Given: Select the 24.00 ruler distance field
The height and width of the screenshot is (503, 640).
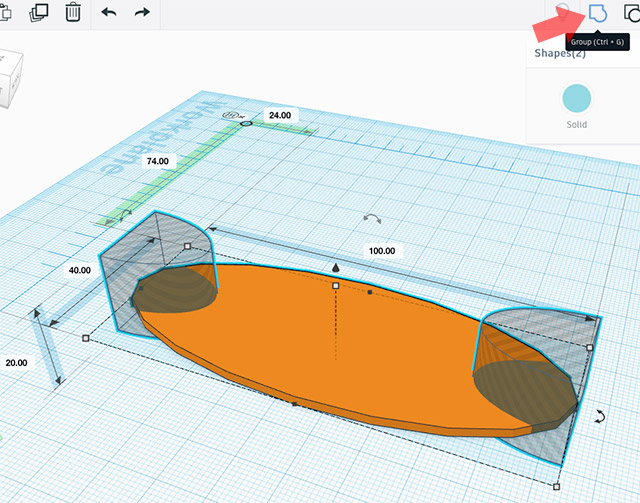Looking at the screenshot, I should (x=280, y=116).
